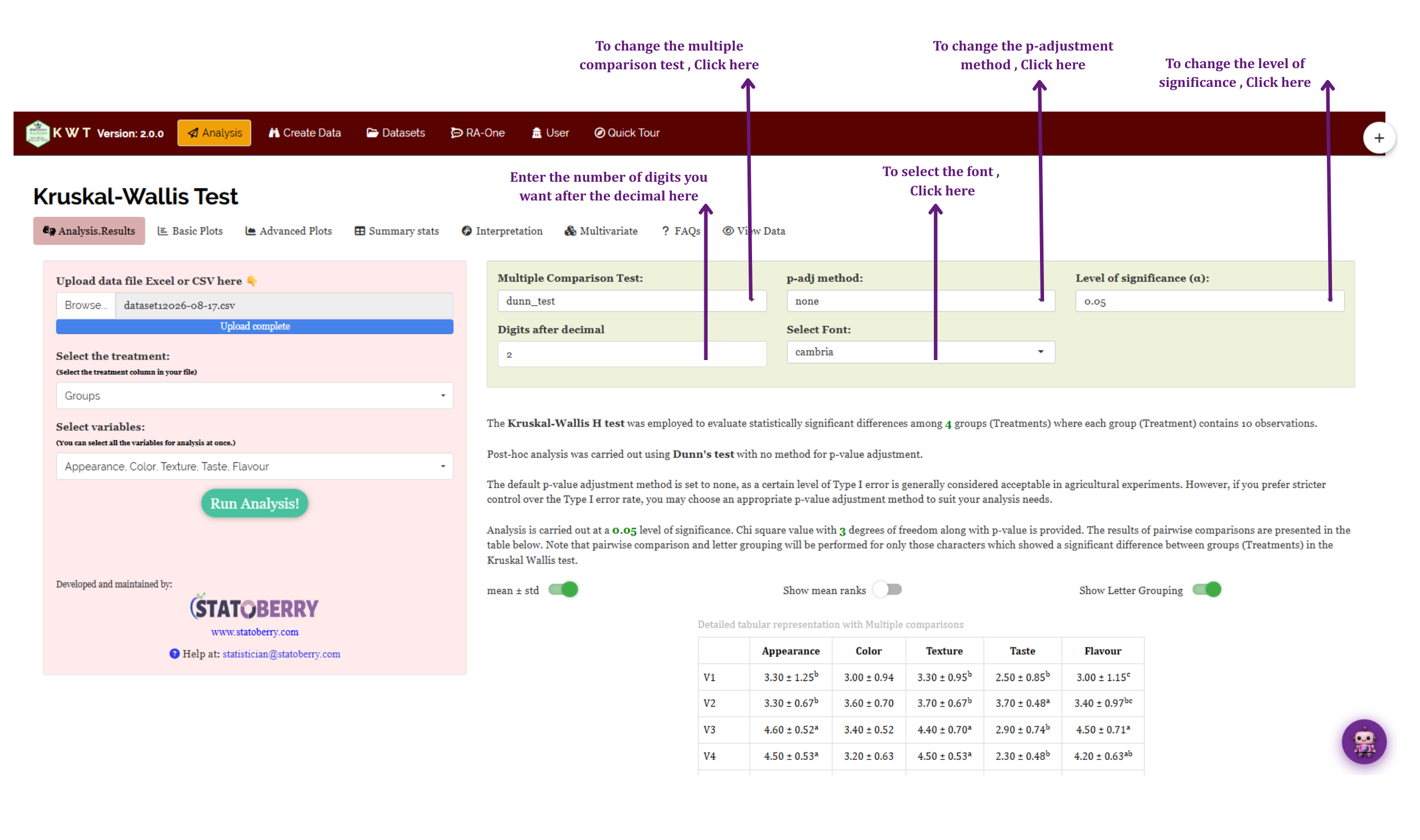Click the KWT hexagon logo icon

(38, 133)
